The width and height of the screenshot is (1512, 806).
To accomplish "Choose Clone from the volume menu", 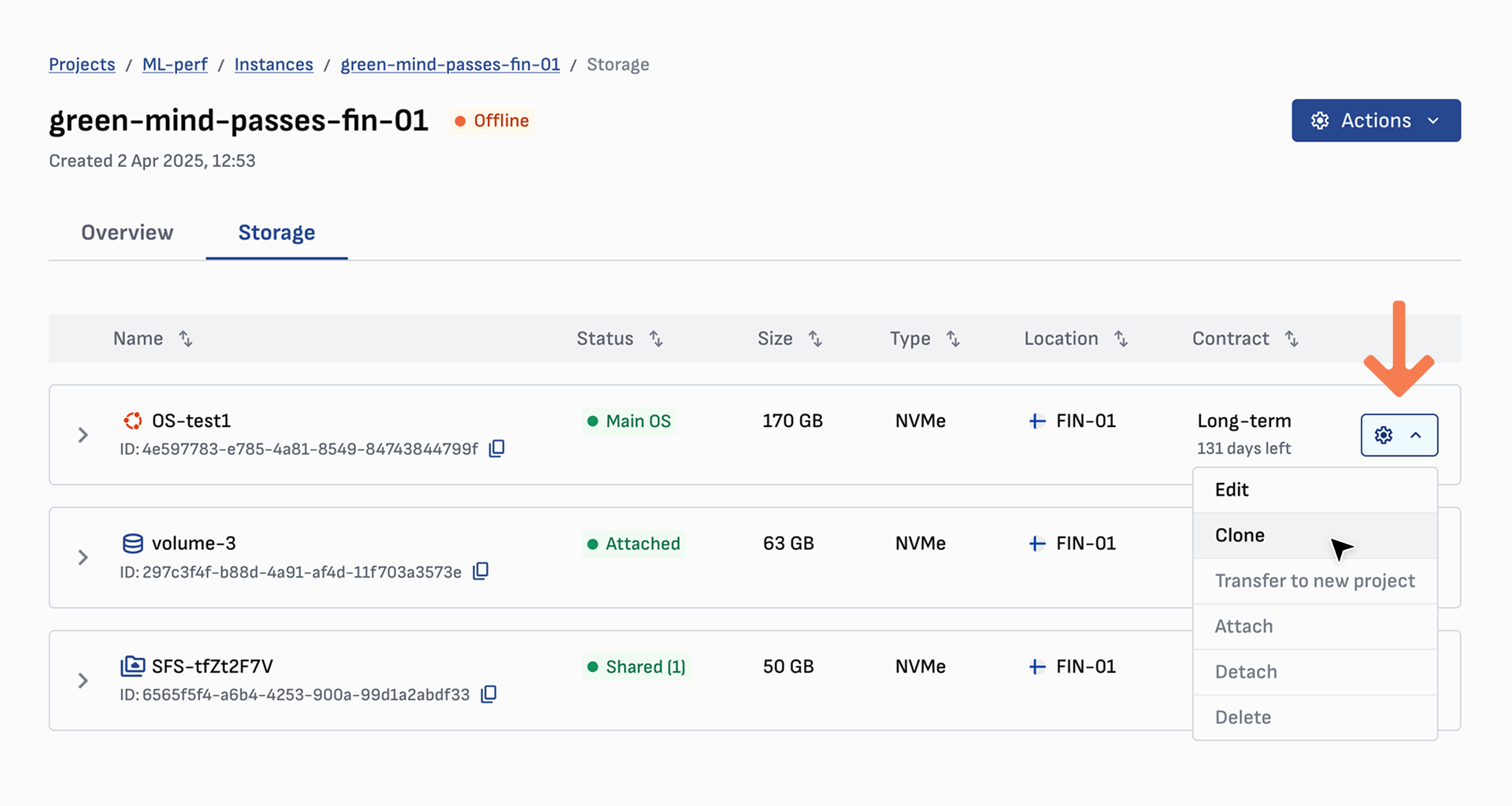I will [1240, 535].
